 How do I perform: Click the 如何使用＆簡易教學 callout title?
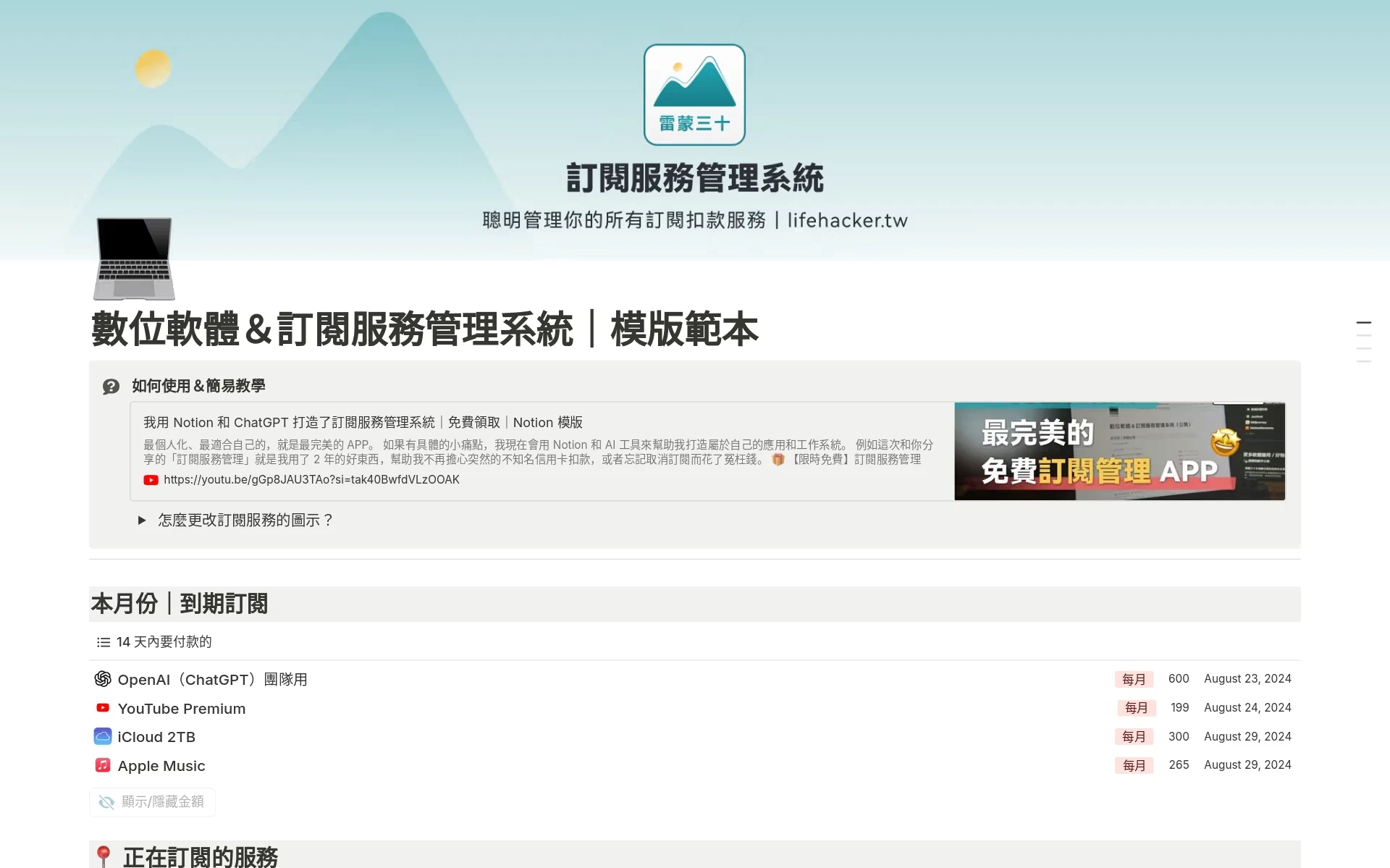tap(198, 387)
